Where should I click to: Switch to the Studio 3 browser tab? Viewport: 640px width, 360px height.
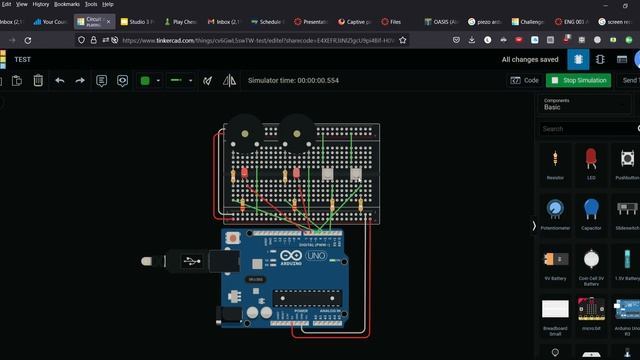137,22
